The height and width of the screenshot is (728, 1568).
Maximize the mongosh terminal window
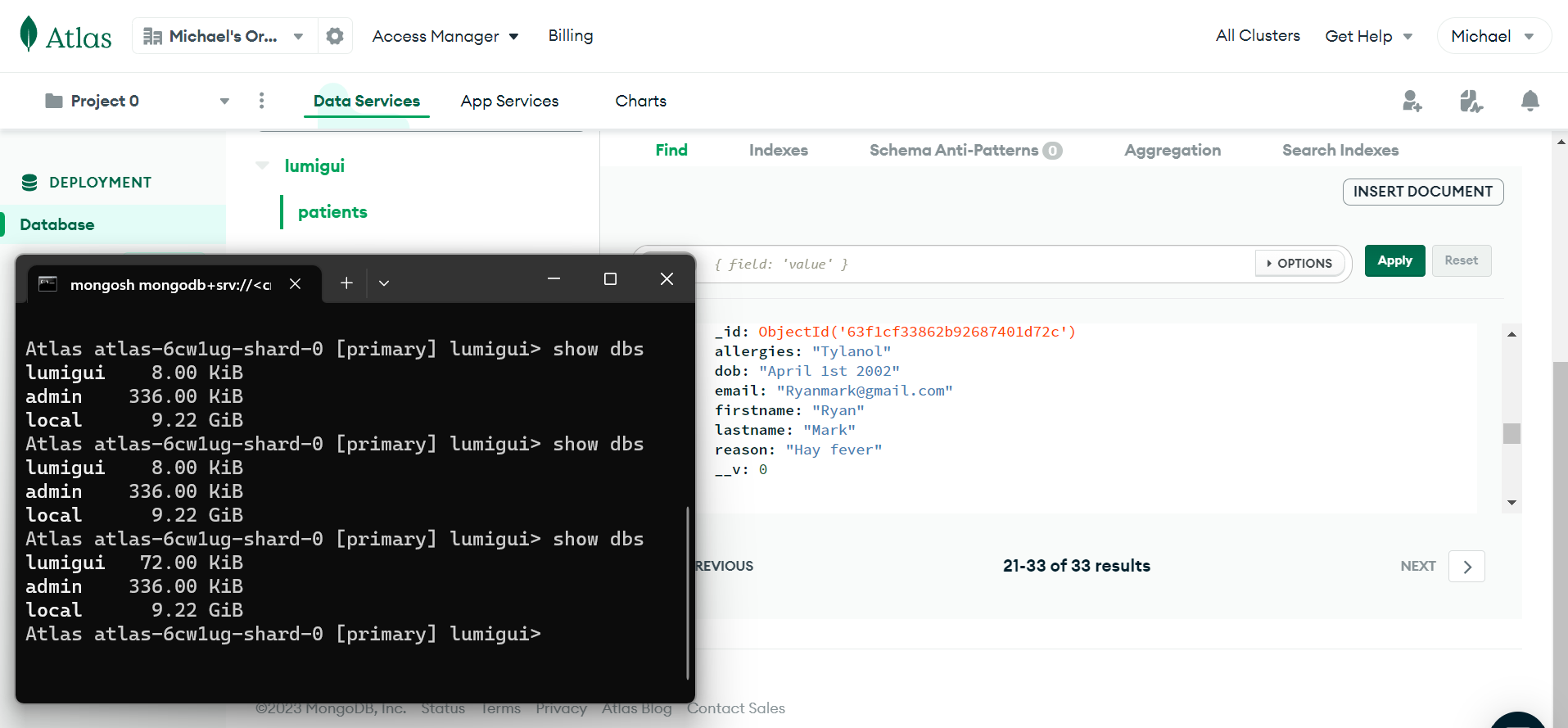click(x=610, y=279)
